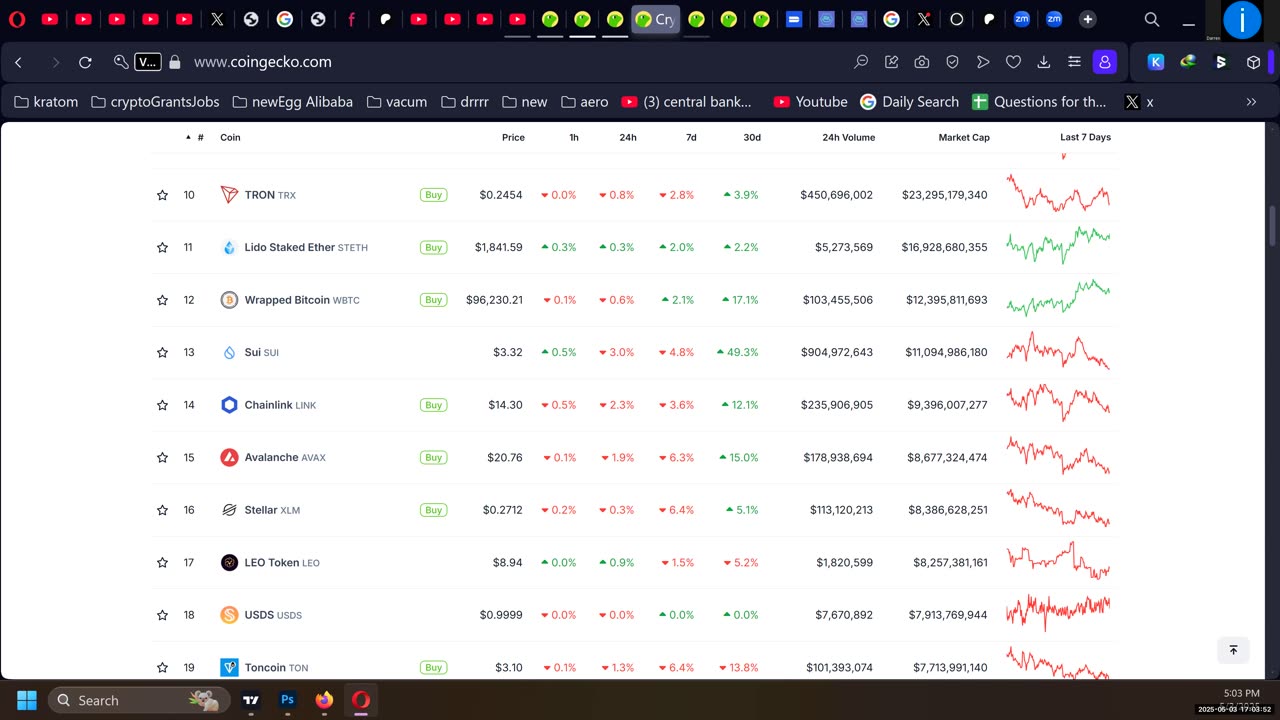The width and height of the screenshot is (1280, 720).
Task: Open the Daily Search bookmark
Action: click(909, 102)
